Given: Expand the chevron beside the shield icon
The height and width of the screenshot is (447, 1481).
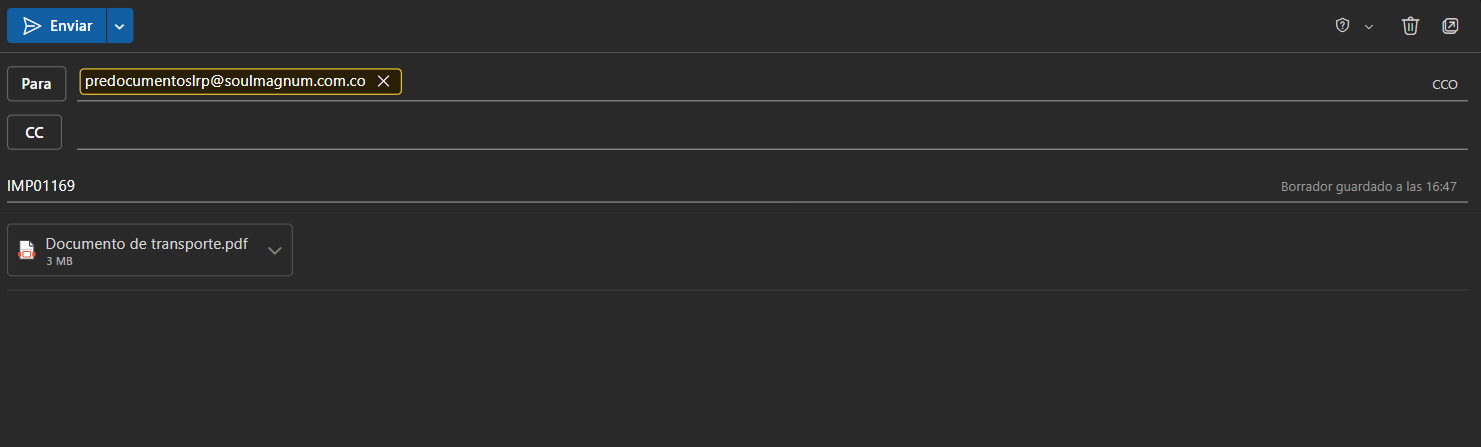Looking at the screenshot, I should coord(1369,26).
